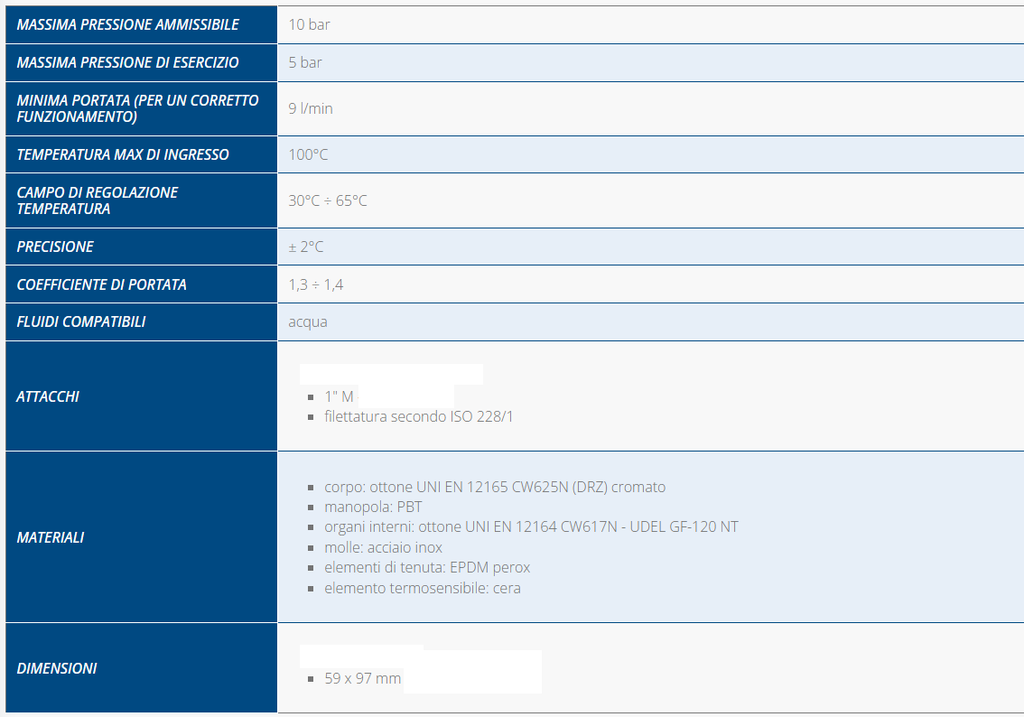Click the 'Minima portata' row header

click(137, 108)
